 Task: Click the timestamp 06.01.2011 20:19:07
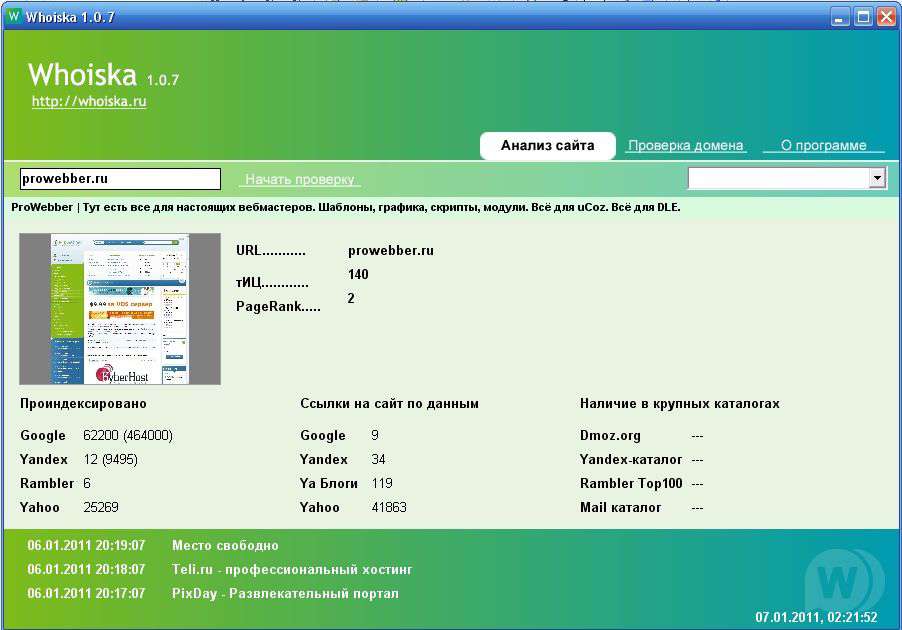86,545
